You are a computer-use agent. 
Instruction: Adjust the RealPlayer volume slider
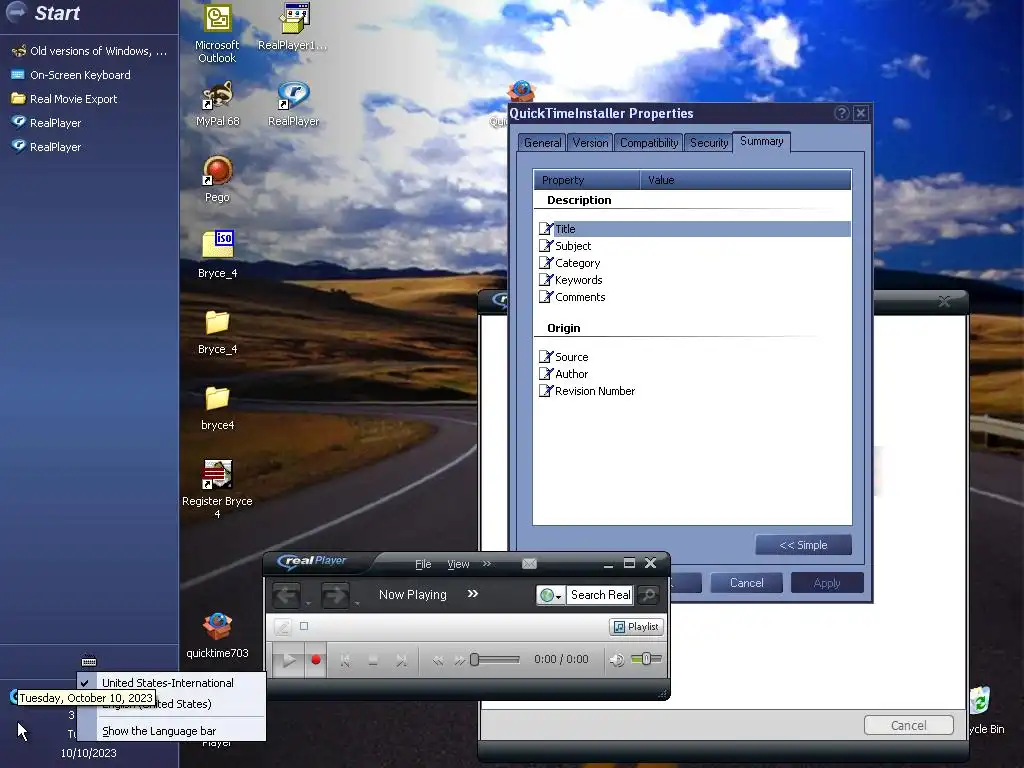pyautogui.click(x=647, y=659)
